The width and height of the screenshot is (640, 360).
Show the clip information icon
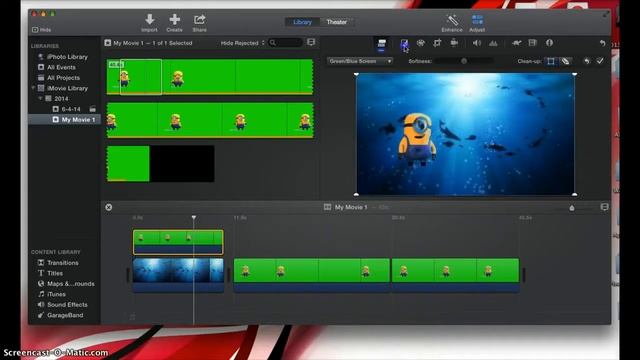point(549,43)
